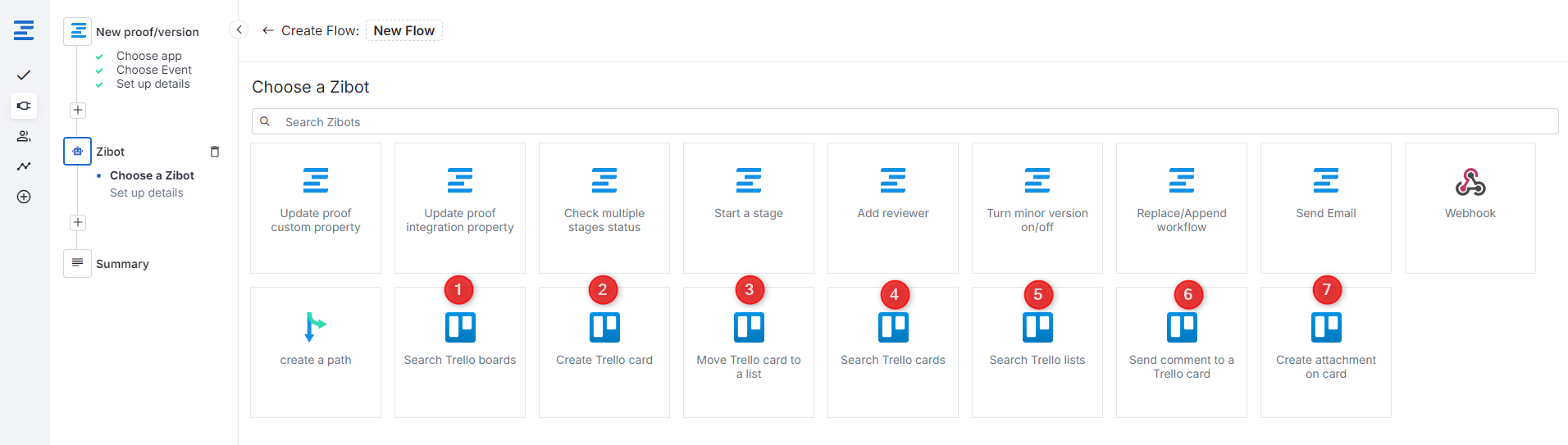Choose the Search Trello boards Zibot
Screen dimensions: 1568x445
point(460,352)
